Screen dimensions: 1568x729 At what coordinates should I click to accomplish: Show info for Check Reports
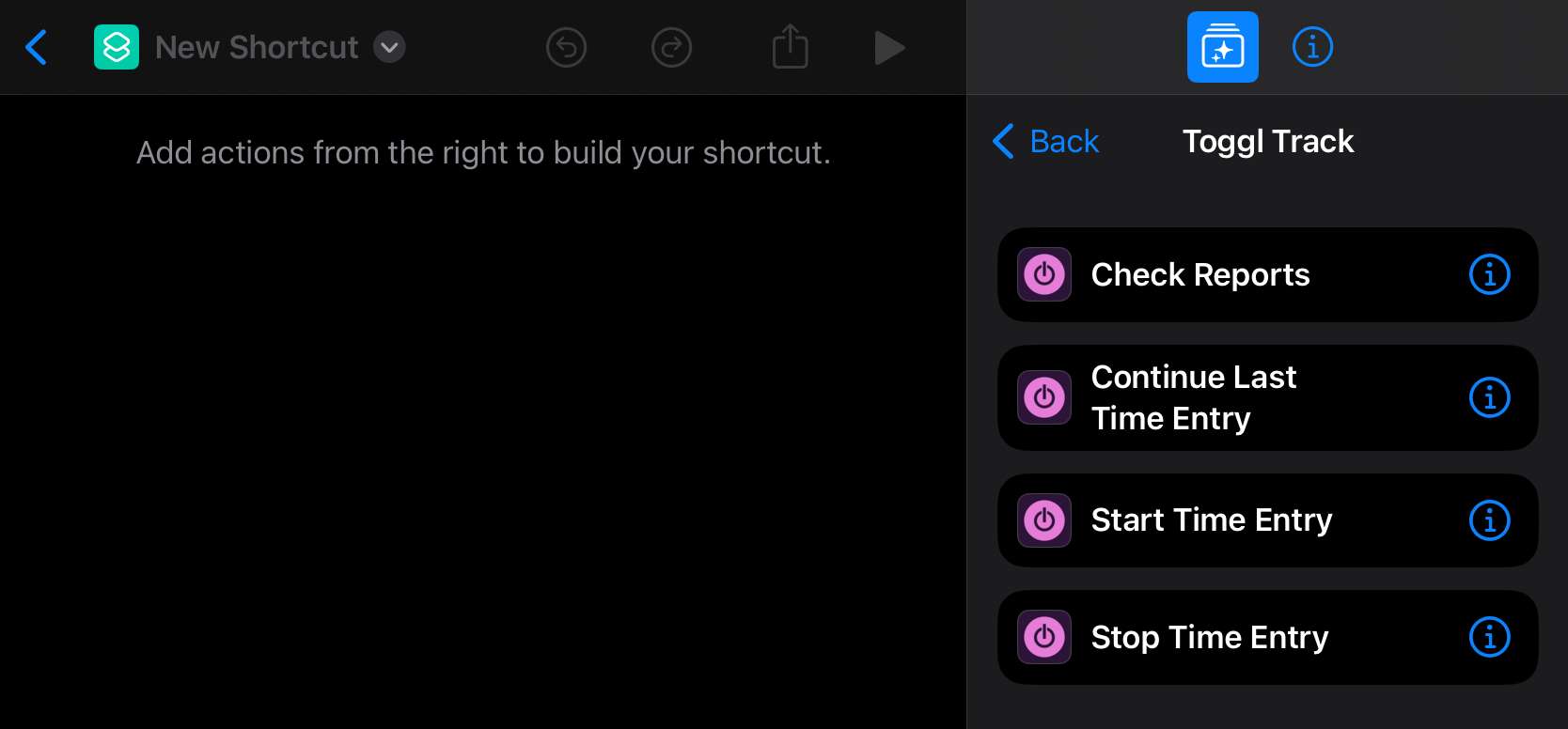[x=1489, y=274]
